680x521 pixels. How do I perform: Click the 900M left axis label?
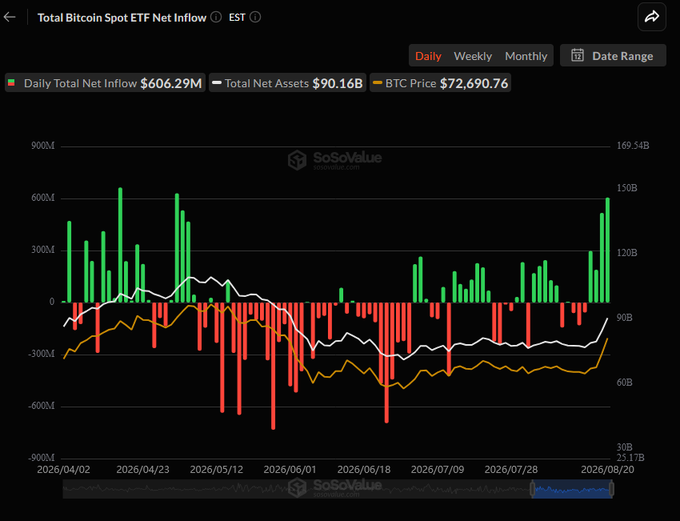[x=42, y=146]
